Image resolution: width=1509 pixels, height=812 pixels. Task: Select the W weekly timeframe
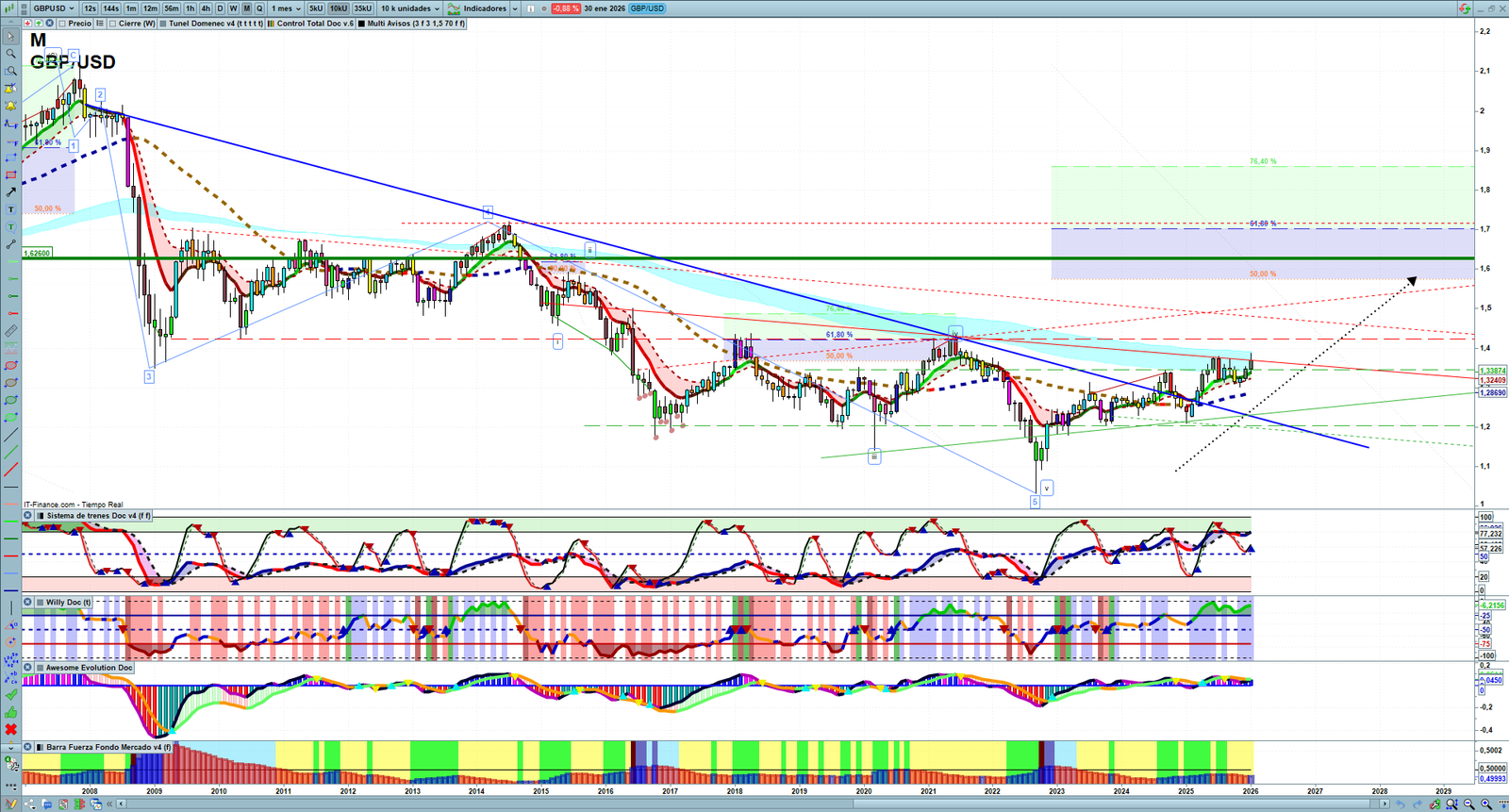point(233,8)
